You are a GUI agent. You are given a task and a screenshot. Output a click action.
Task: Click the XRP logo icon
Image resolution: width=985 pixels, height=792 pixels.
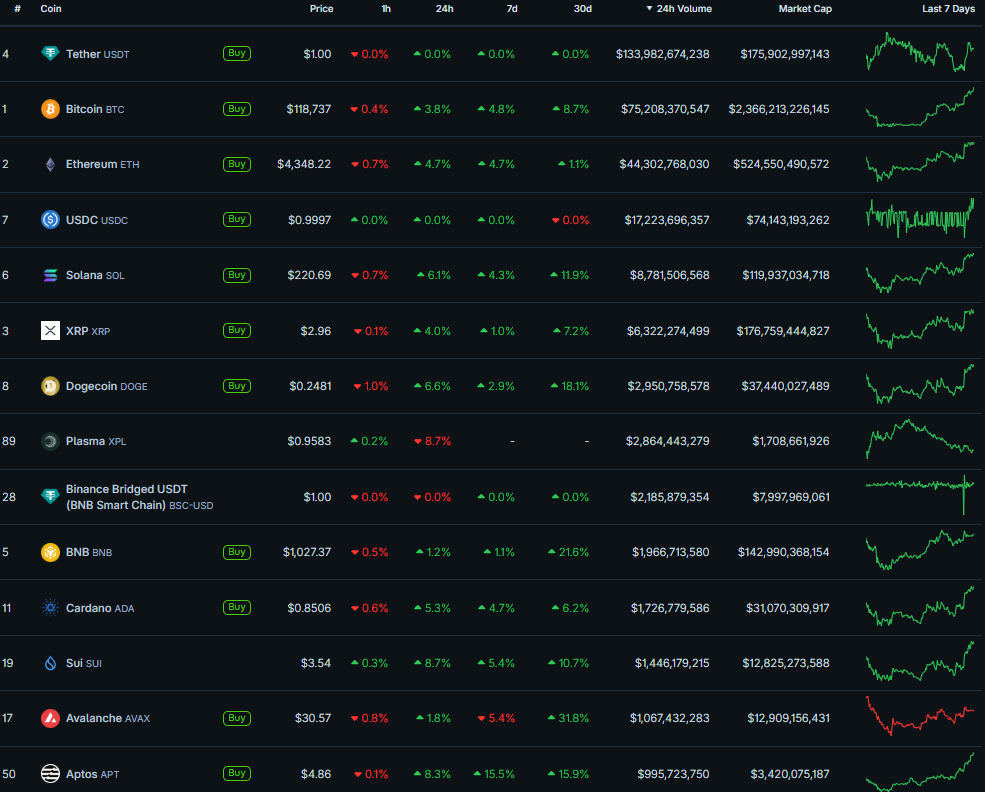(50, 330)
